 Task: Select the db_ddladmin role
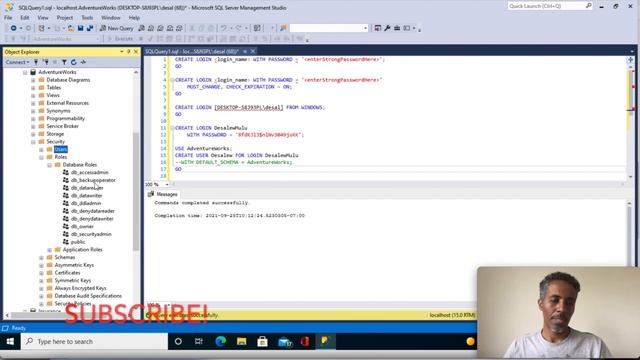coord(86,203)
